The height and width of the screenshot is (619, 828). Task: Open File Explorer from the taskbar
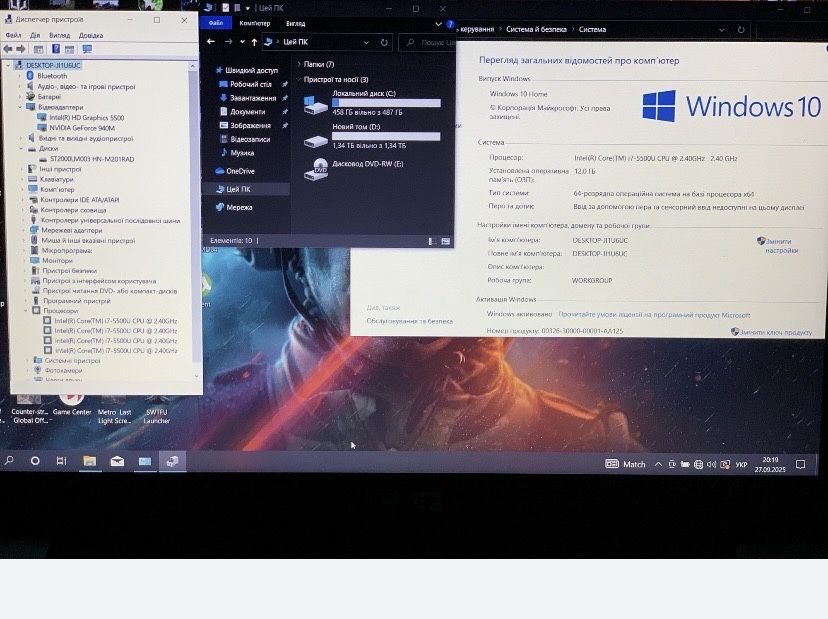pos(89,461)
